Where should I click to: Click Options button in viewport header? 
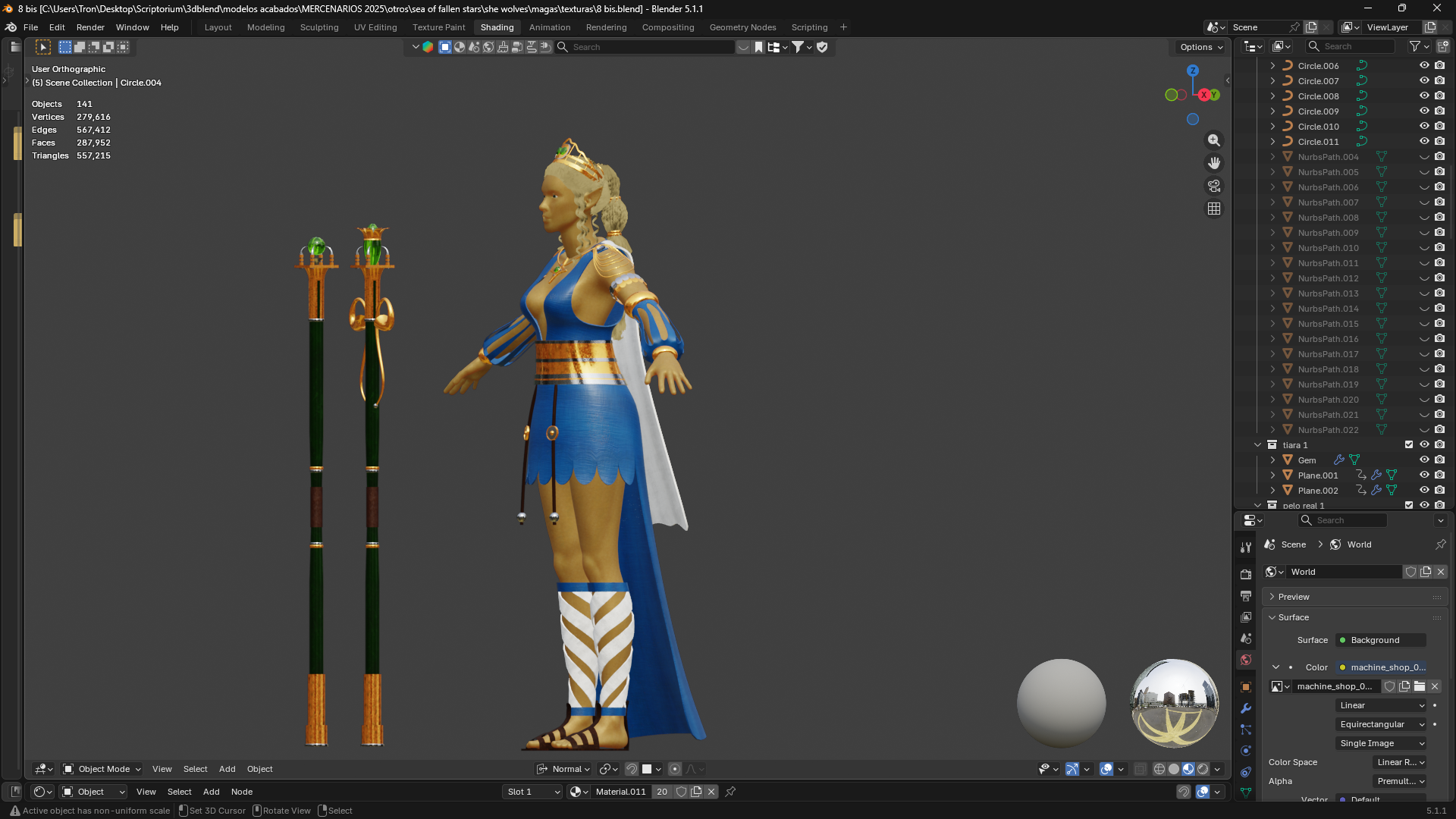1201,47
